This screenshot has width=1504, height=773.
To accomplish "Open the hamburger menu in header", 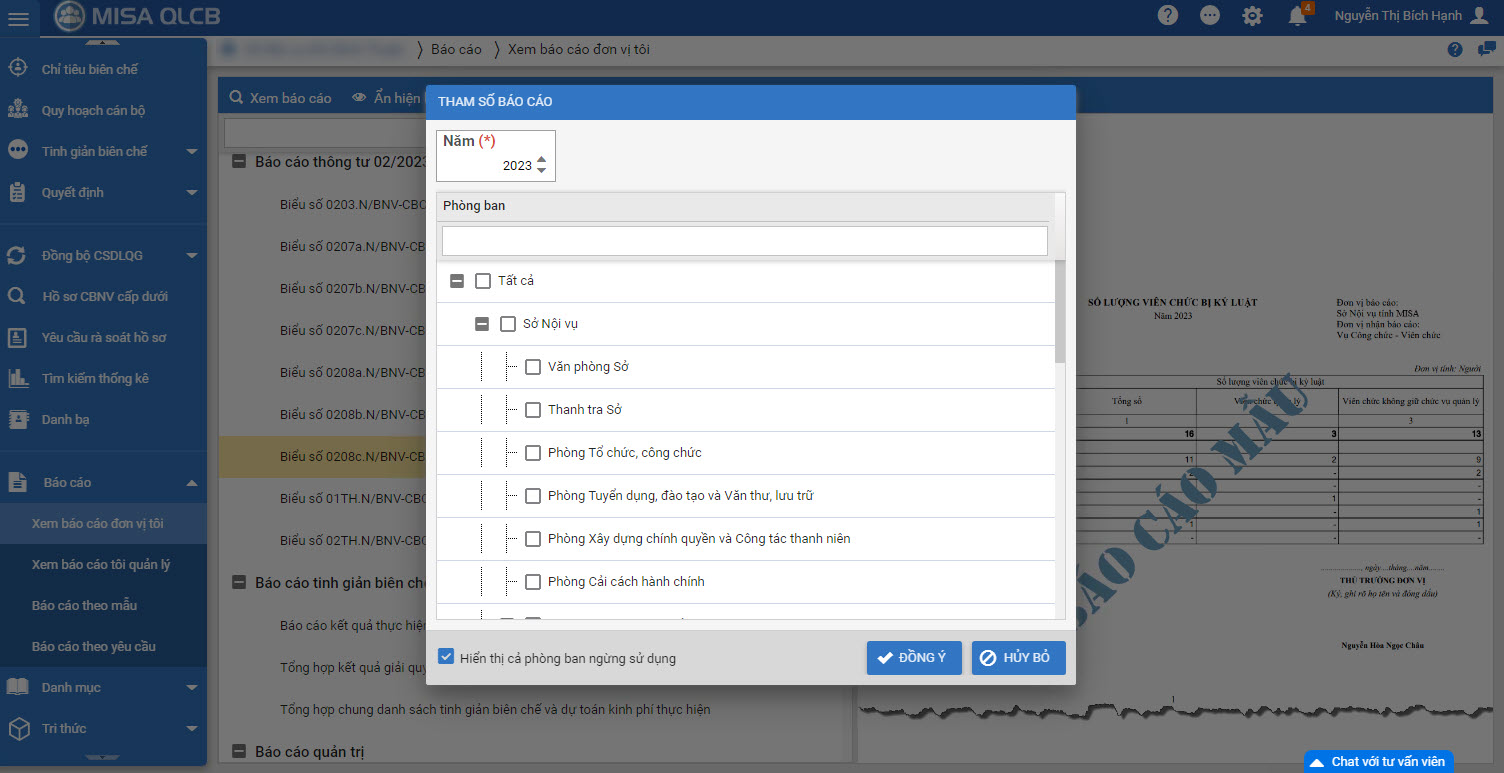I will tap(18, 17).
